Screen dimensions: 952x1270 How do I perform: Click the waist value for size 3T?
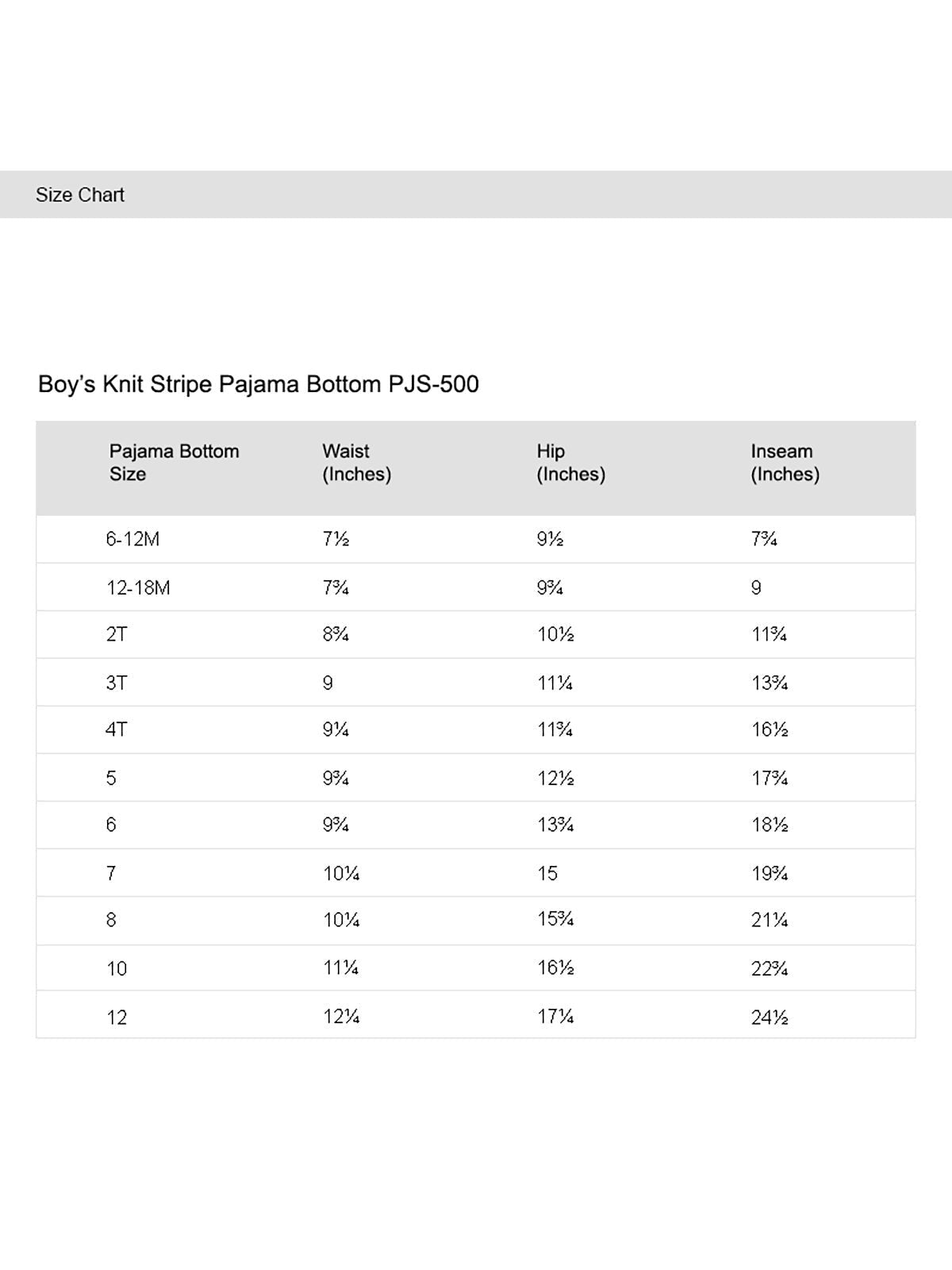click(328, 683)
